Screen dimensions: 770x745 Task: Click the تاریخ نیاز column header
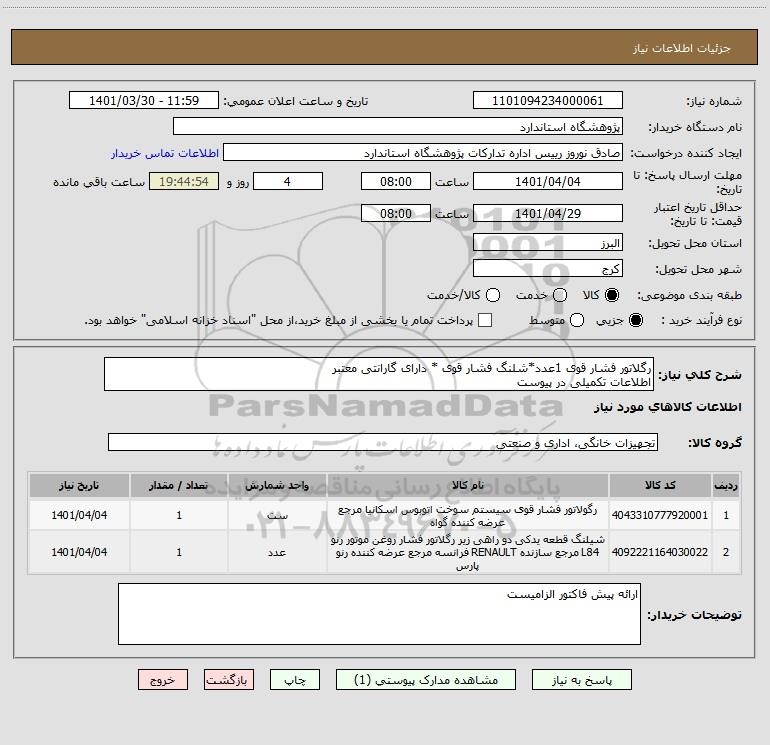79,486
